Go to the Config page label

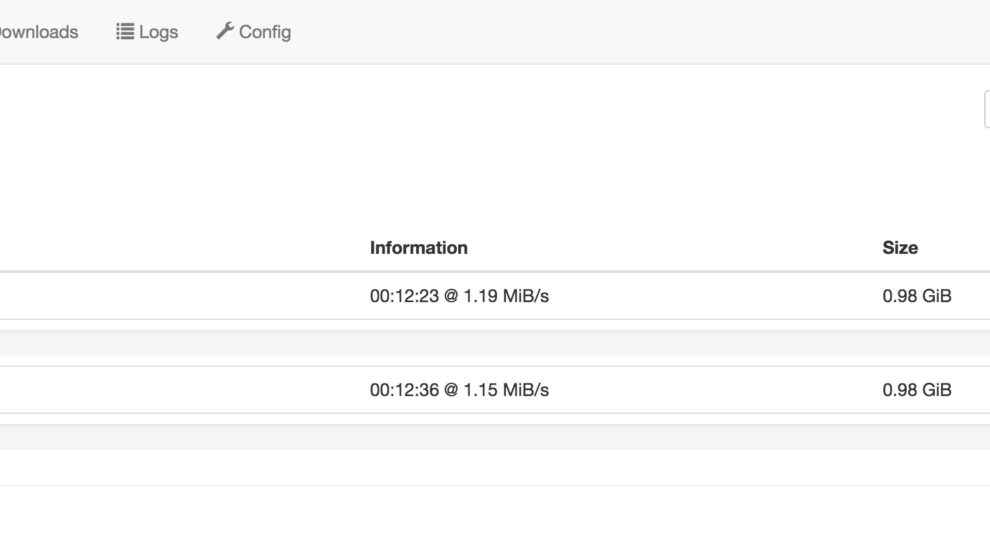pos(265,32)
